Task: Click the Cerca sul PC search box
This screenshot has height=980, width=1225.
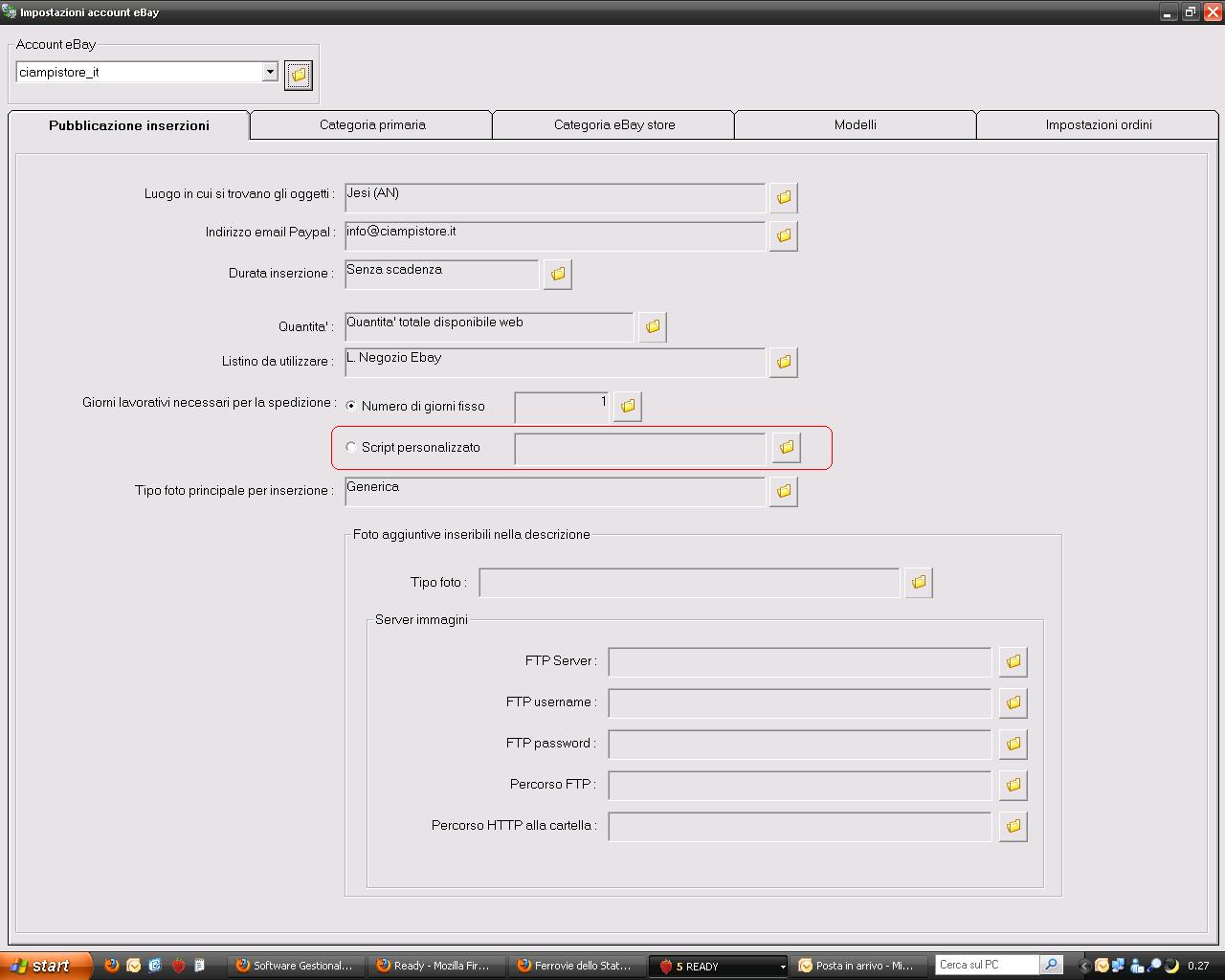Action: coord(987,965)
